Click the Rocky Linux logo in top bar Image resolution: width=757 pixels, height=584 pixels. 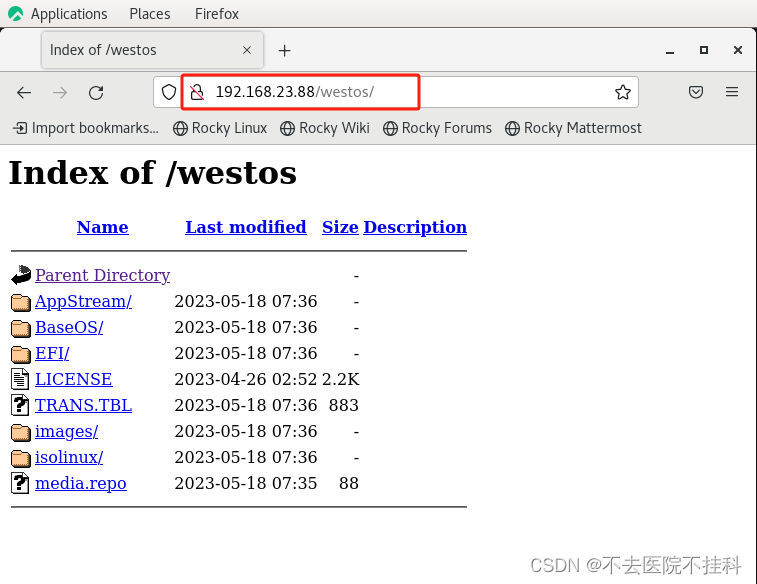(x=15, y=14)
